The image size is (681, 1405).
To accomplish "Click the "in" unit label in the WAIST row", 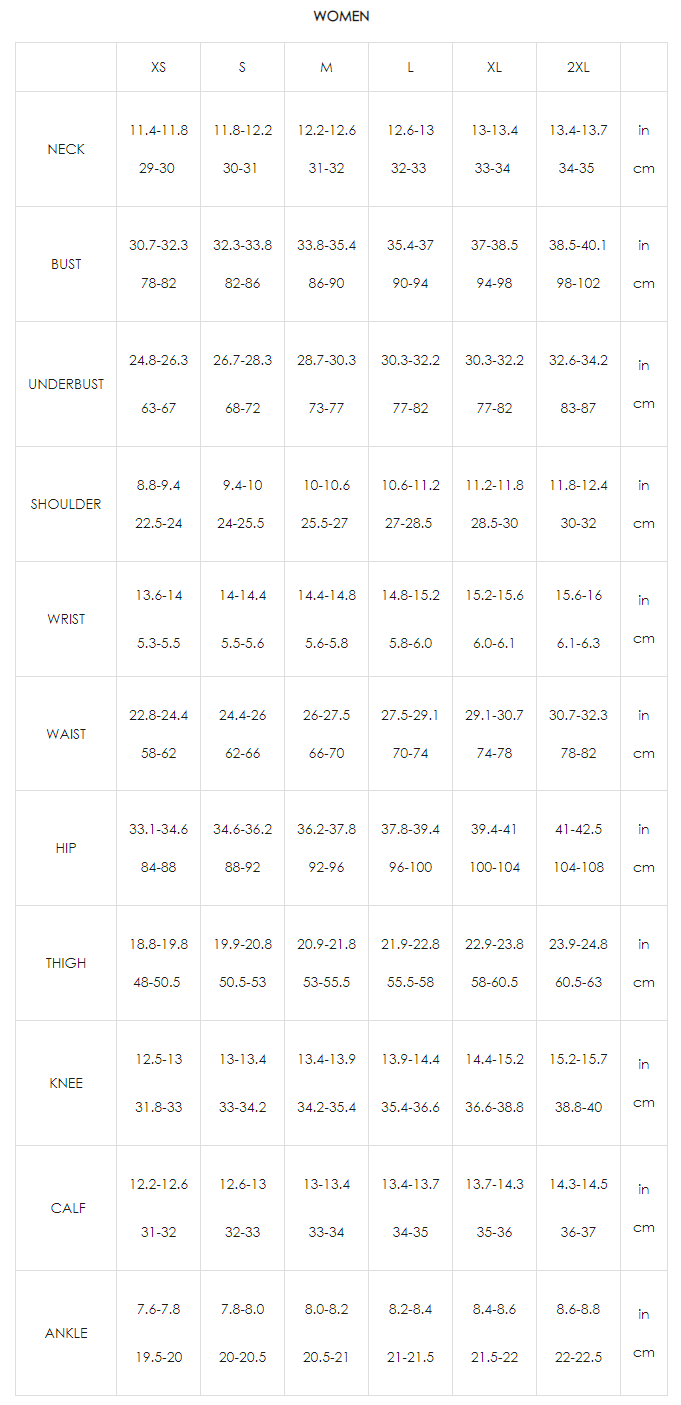I will [x=643, y=715].
